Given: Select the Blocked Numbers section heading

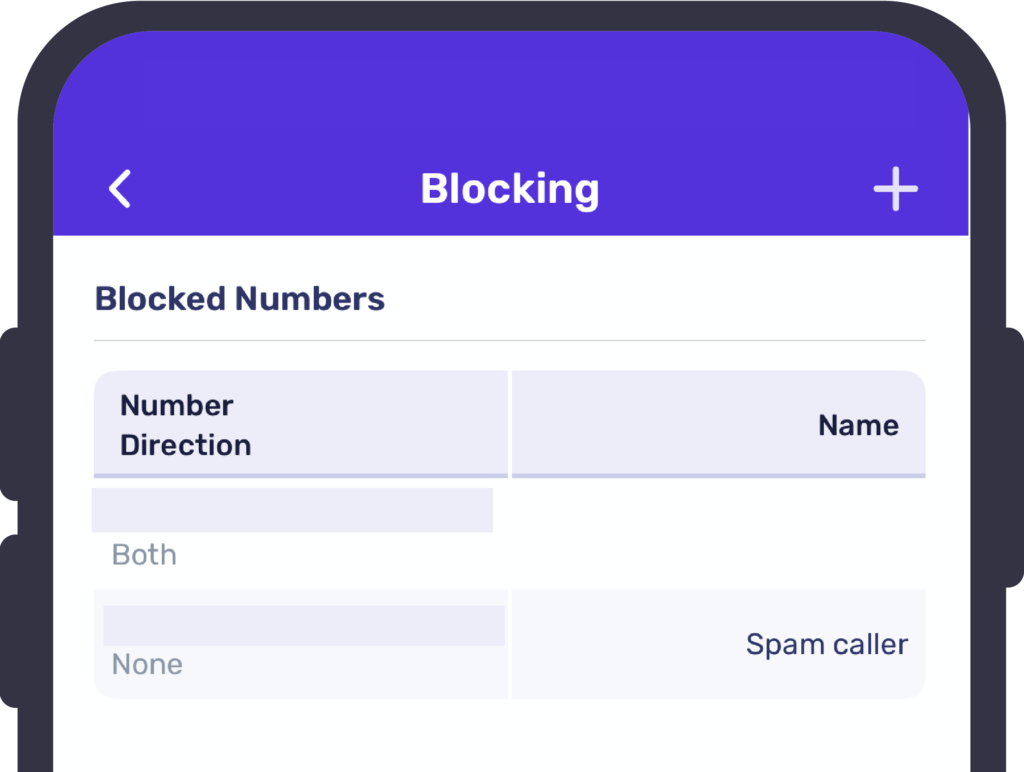Looking at the screenshot, I should pos(240,299).
